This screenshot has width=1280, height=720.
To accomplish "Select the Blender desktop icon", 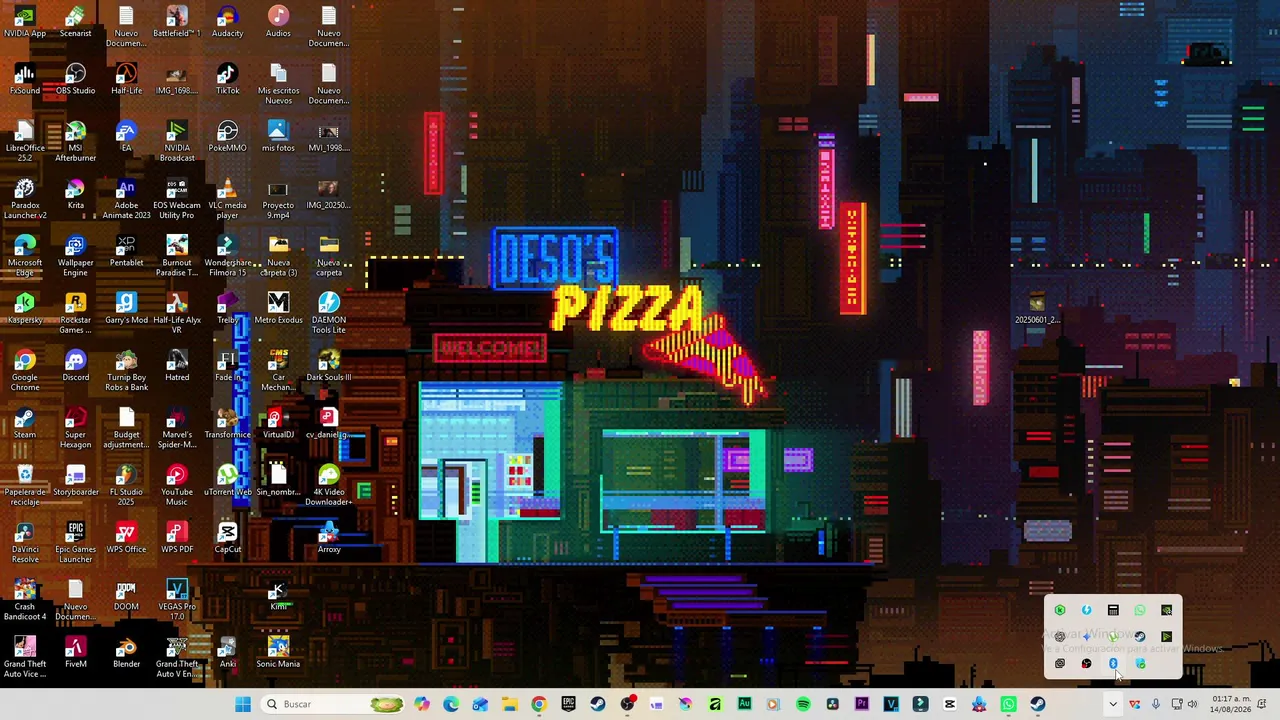I will [126, 653].
